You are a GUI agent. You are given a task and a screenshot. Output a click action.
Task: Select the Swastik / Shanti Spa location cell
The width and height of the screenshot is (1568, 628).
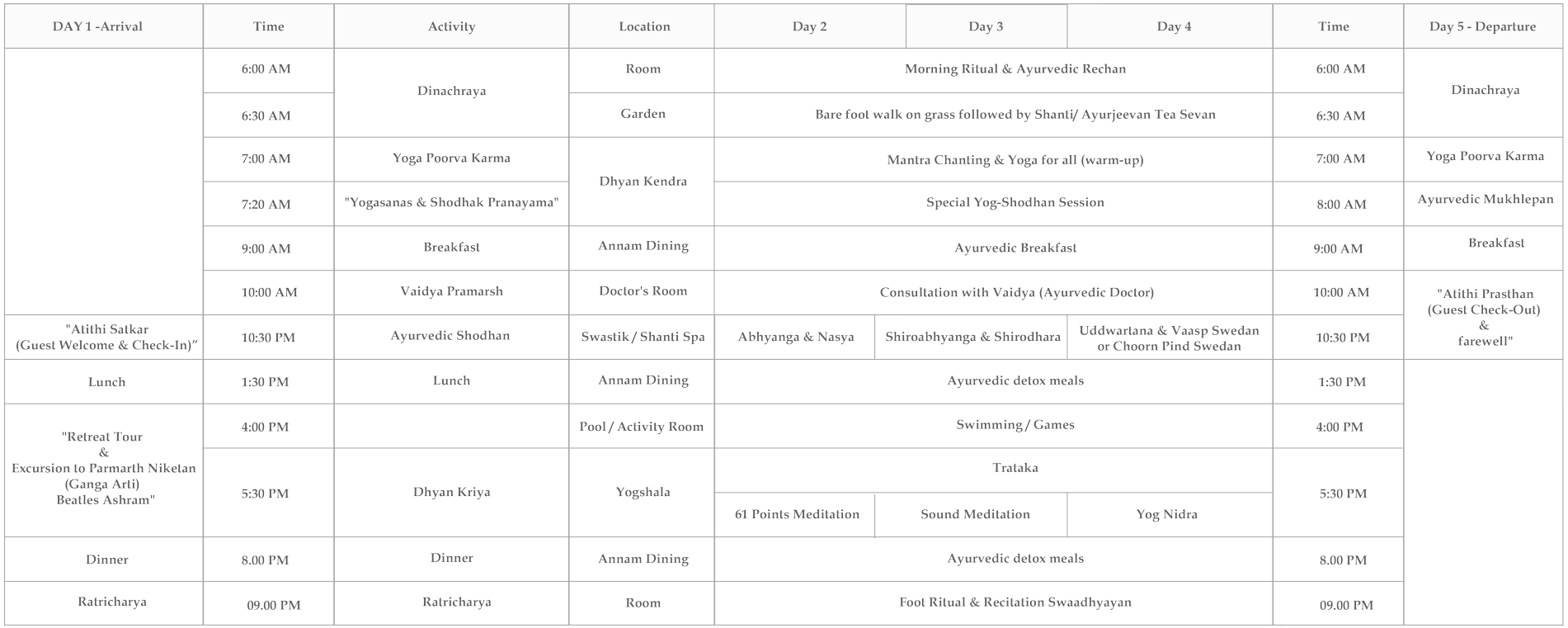pos(643,337)
